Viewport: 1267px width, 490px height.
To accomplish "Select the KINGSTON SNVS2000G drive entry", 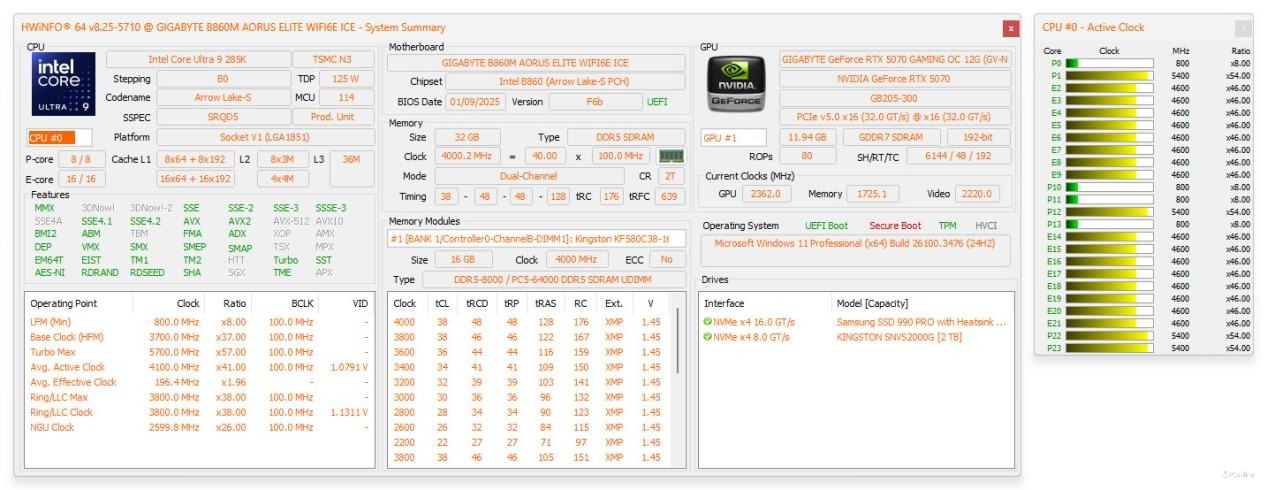I will tap(899, 337).
